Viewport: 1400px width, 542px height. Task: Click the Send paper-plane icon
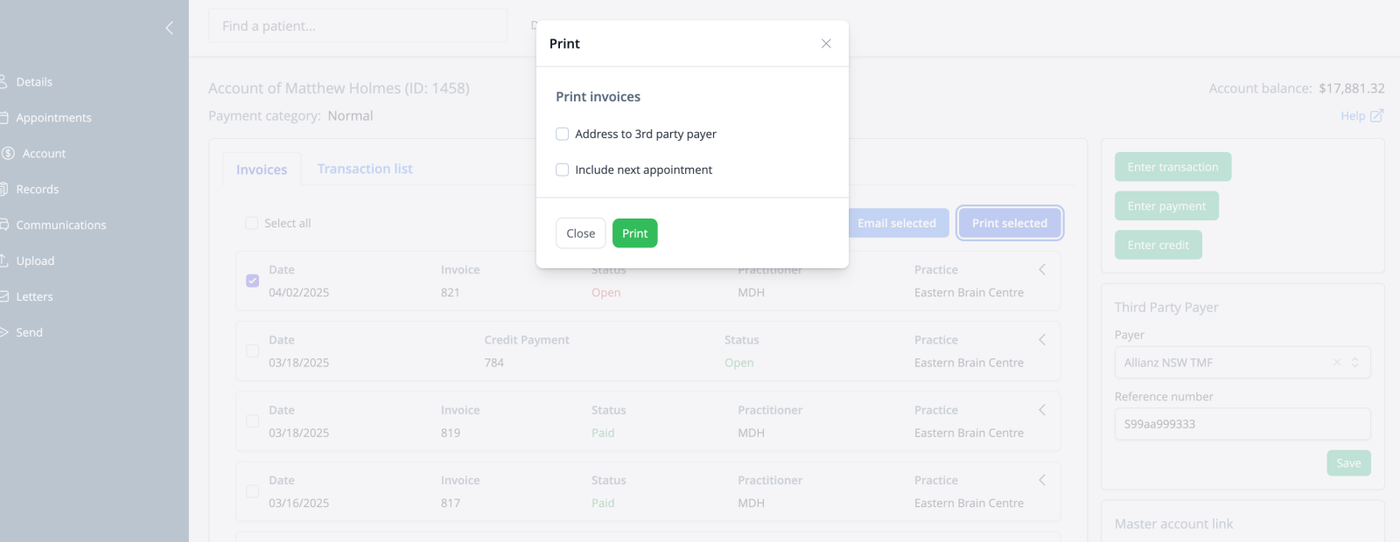3,332
